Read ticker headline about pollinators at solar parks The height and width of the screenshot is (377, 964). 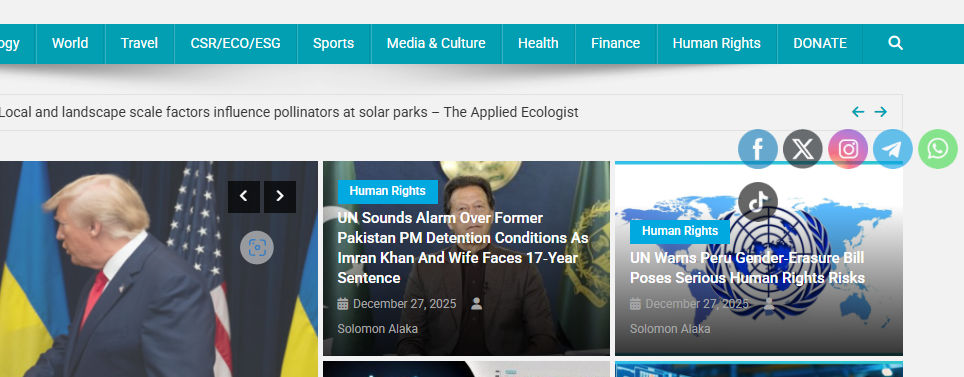tap(289, 113)
